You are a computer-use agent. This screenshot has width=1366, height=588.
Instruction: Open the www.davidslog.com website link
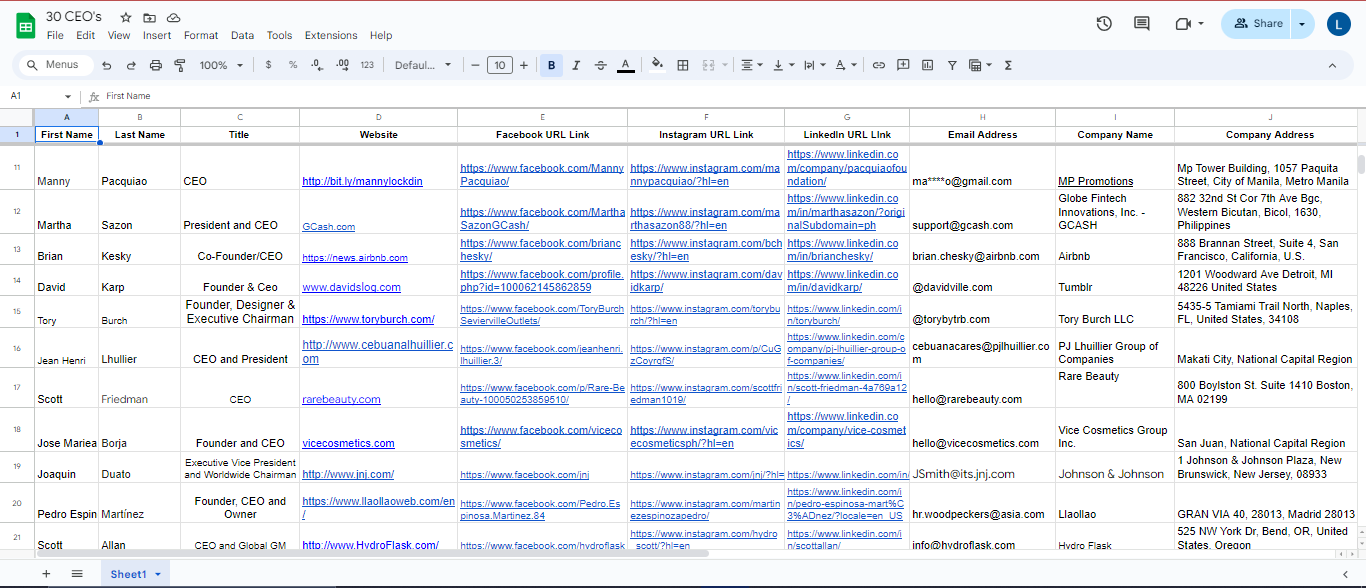(351, 287)
